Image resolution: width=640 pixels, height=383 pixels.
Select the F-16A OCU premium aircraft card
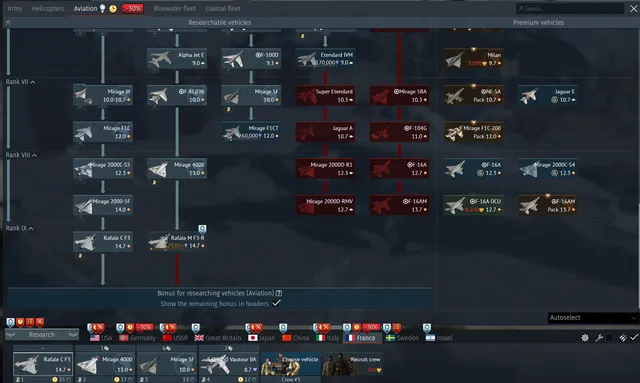(x=473, y=205)
